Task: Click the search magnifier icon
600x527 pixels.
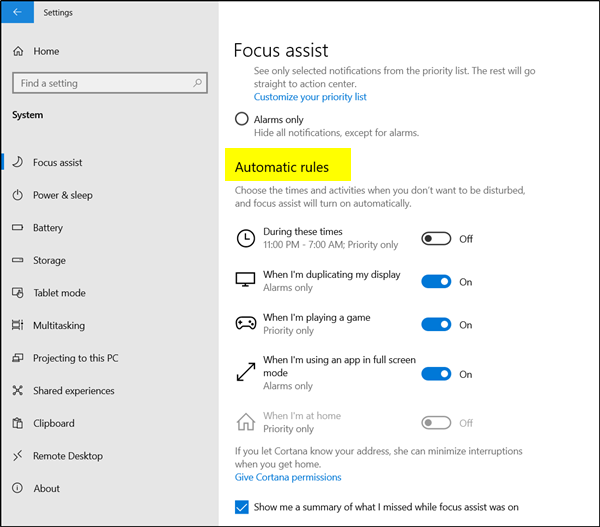Action: tap(199, 83)
